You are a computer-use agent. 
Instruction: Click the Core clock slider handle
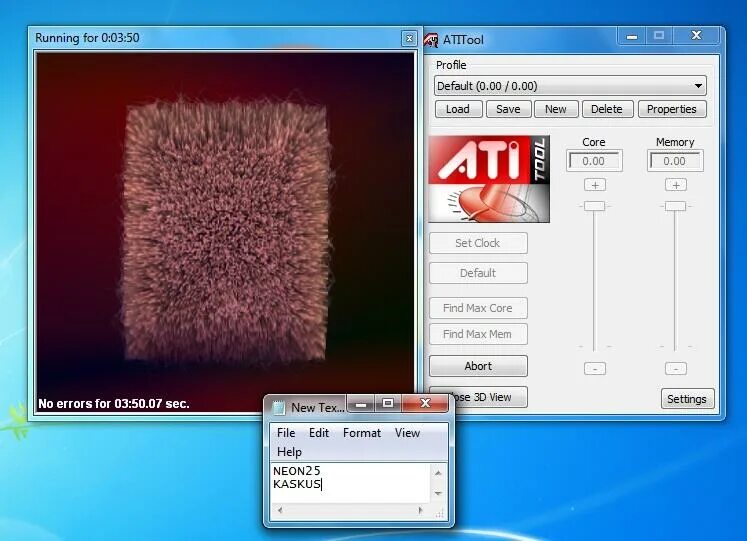point(595,206)
